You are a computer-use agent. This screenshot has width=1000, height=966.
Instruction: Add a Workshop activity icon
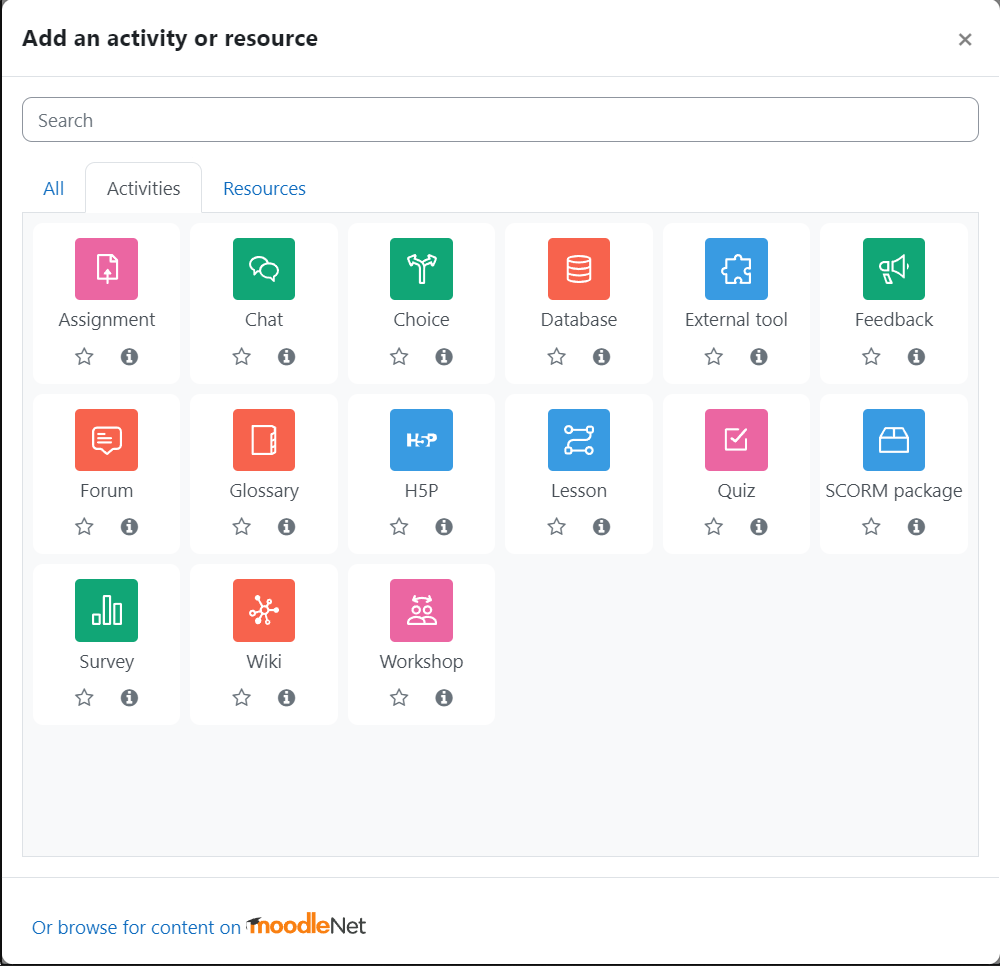[x=422, y=610]
